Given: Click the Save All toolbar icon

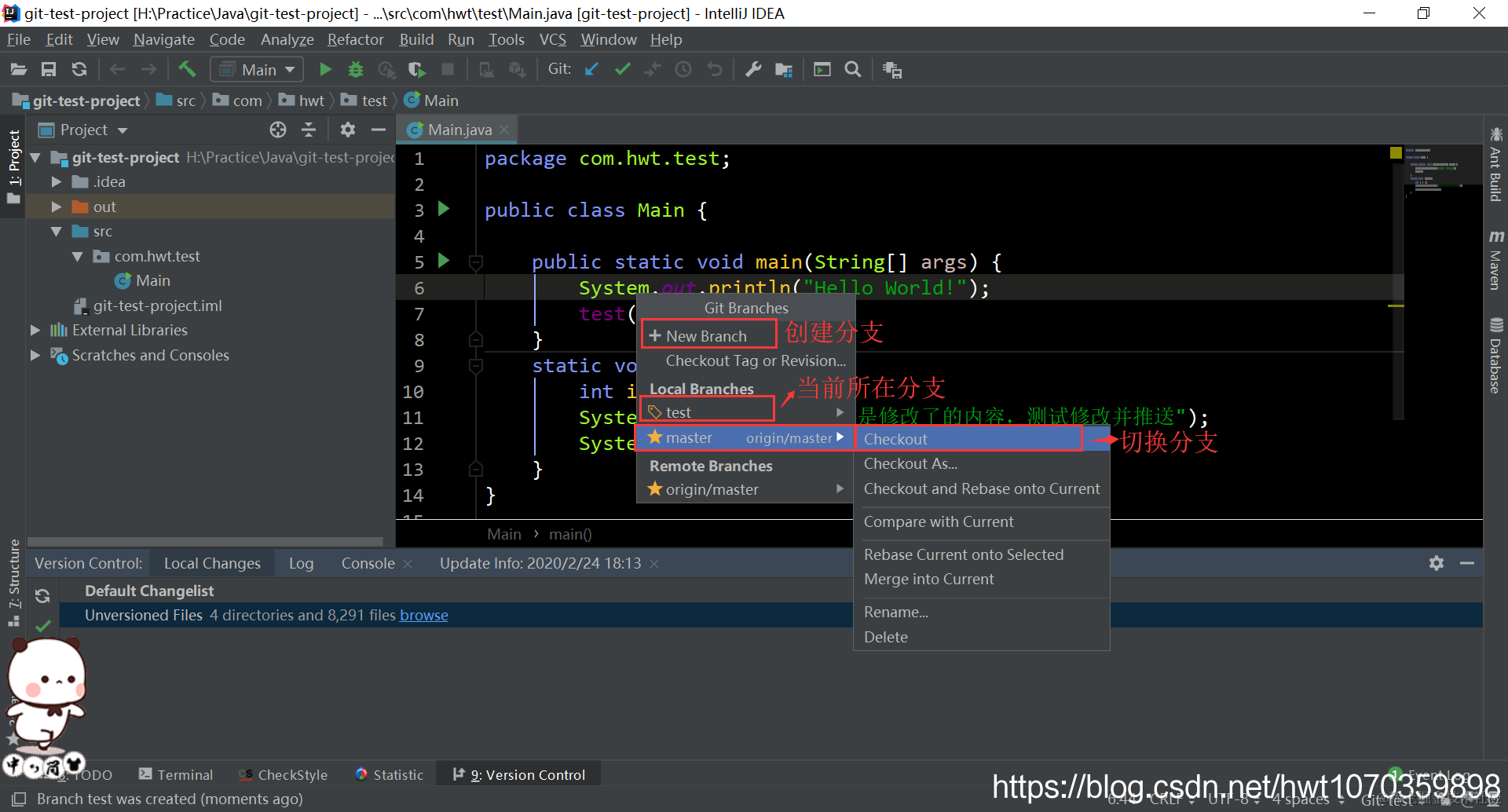Looking at the screenshot, I should click(x=49, y=70).
